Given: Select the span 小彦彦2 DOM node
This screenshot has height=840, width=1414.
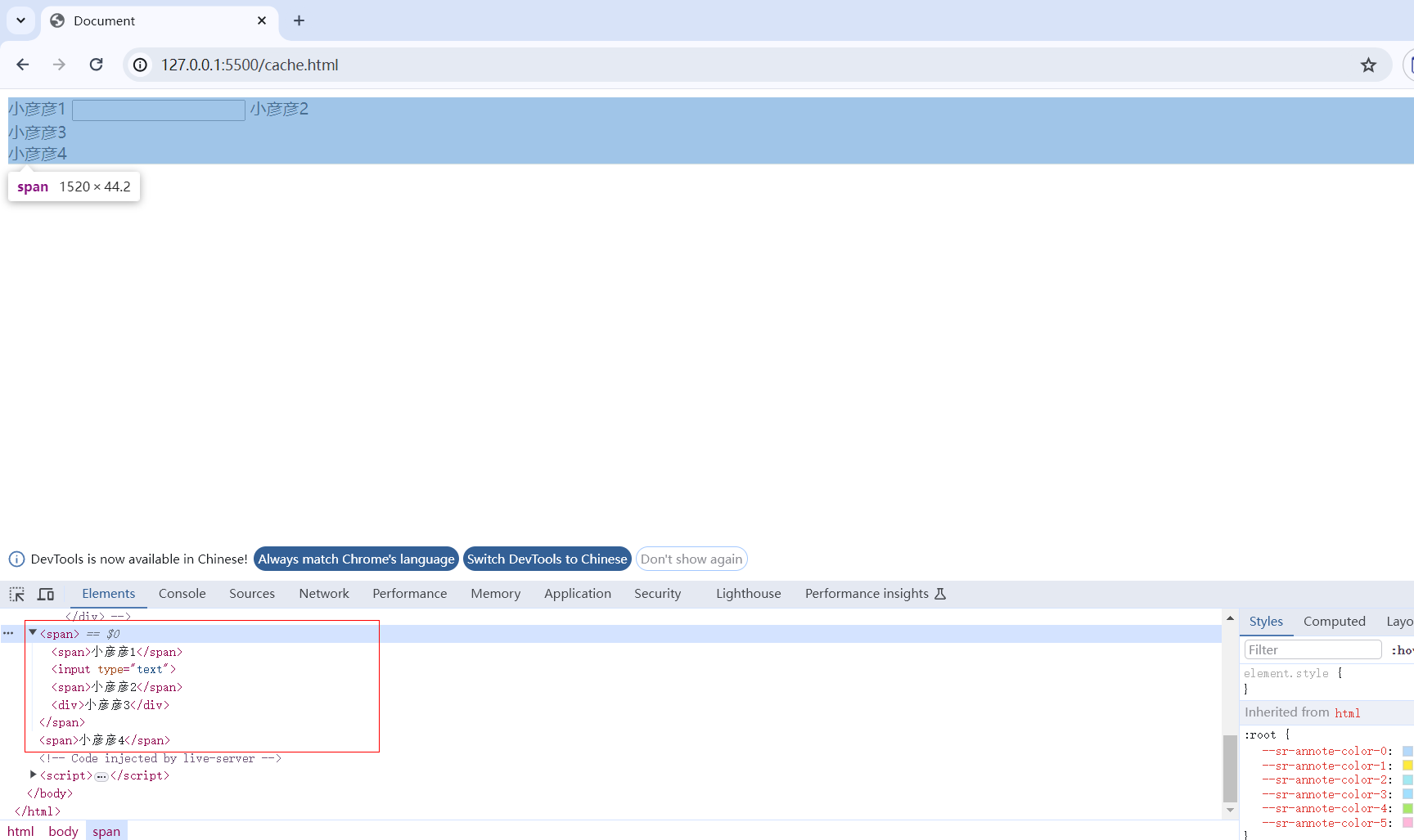Looking at the screenshot, I should pos(117,687).
